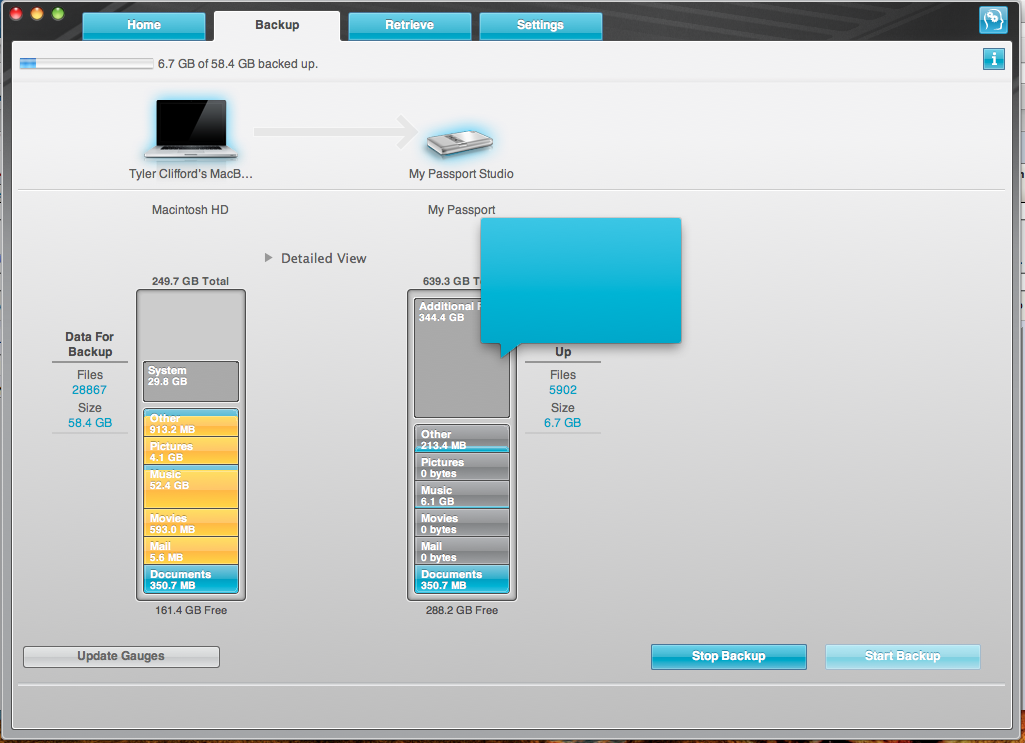The height and width of the screenshot is (743, 1025).
Task: Go to the Settings tab
Action: 540,25
